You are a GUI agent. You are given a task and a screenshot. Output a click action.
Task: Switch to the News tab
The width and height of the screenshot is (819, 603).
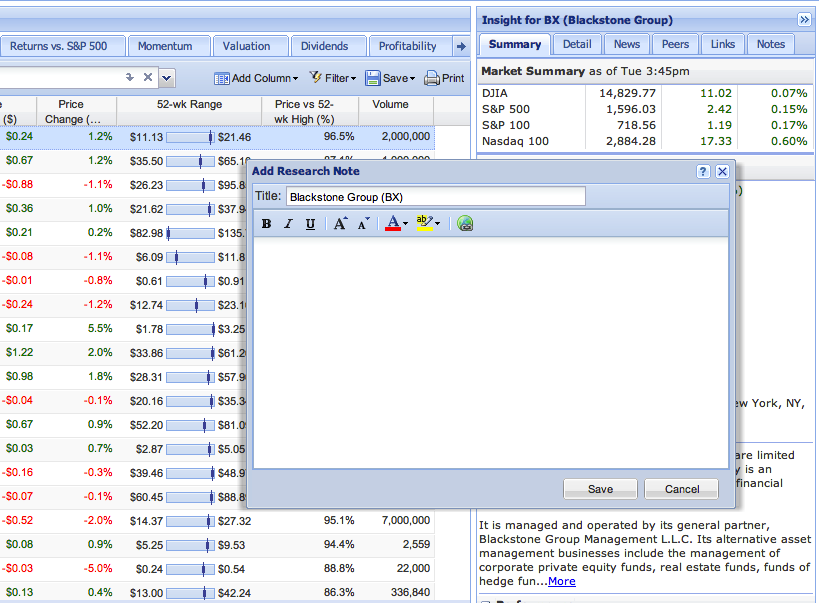point(627,44)
